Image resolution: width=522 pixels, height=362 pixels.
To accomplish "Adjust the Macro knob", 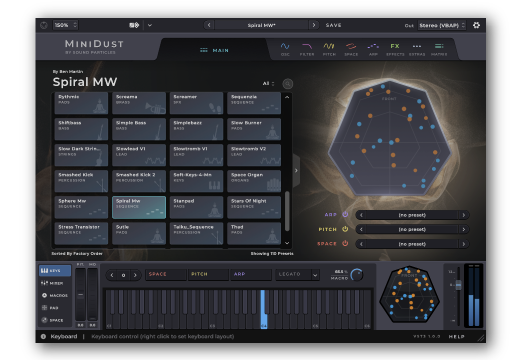I will [x=357, y=275].
